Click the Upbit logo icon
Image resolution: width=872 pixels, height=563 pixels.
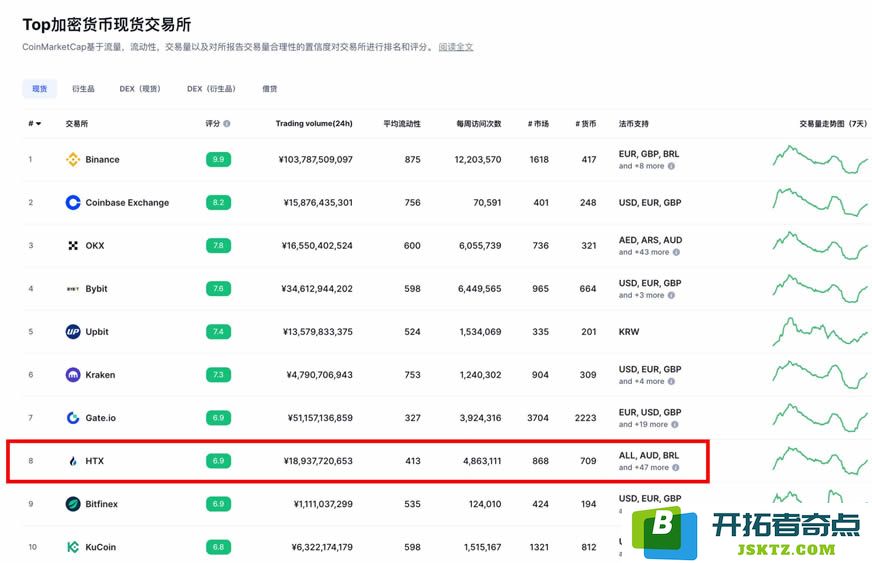click(73, 332)
